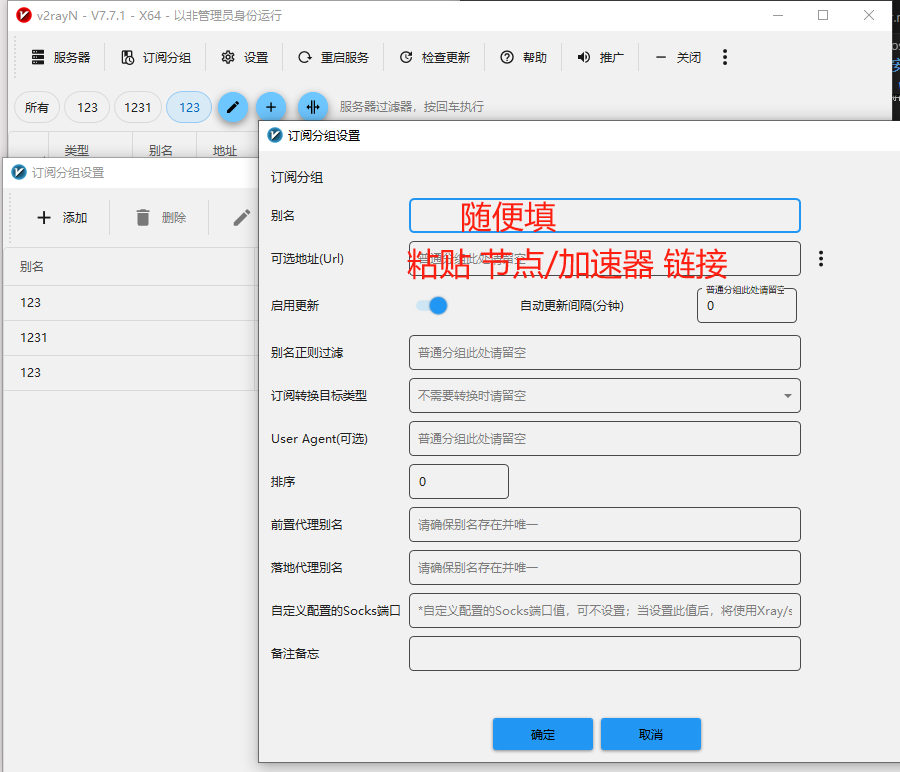This screenshot has width=900, height=772.
Task: Click the three-dot icon beside Url field
Action: 821,259
